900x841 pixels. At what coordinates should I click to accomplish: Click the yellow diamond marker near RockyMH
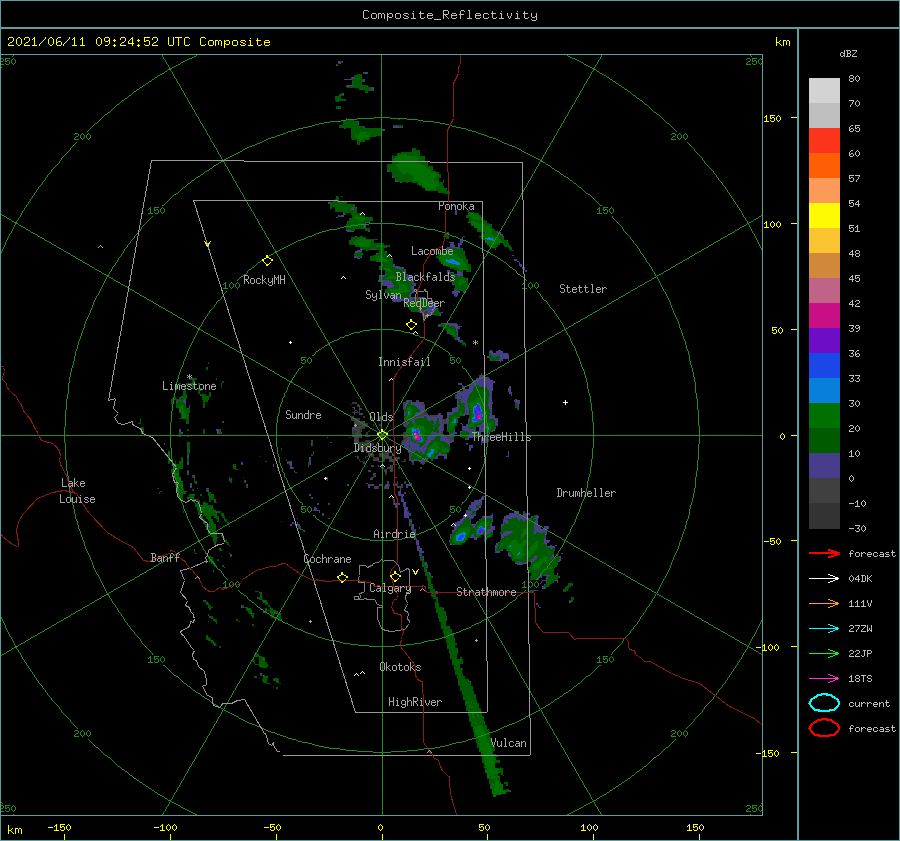(x=267, y=261)
